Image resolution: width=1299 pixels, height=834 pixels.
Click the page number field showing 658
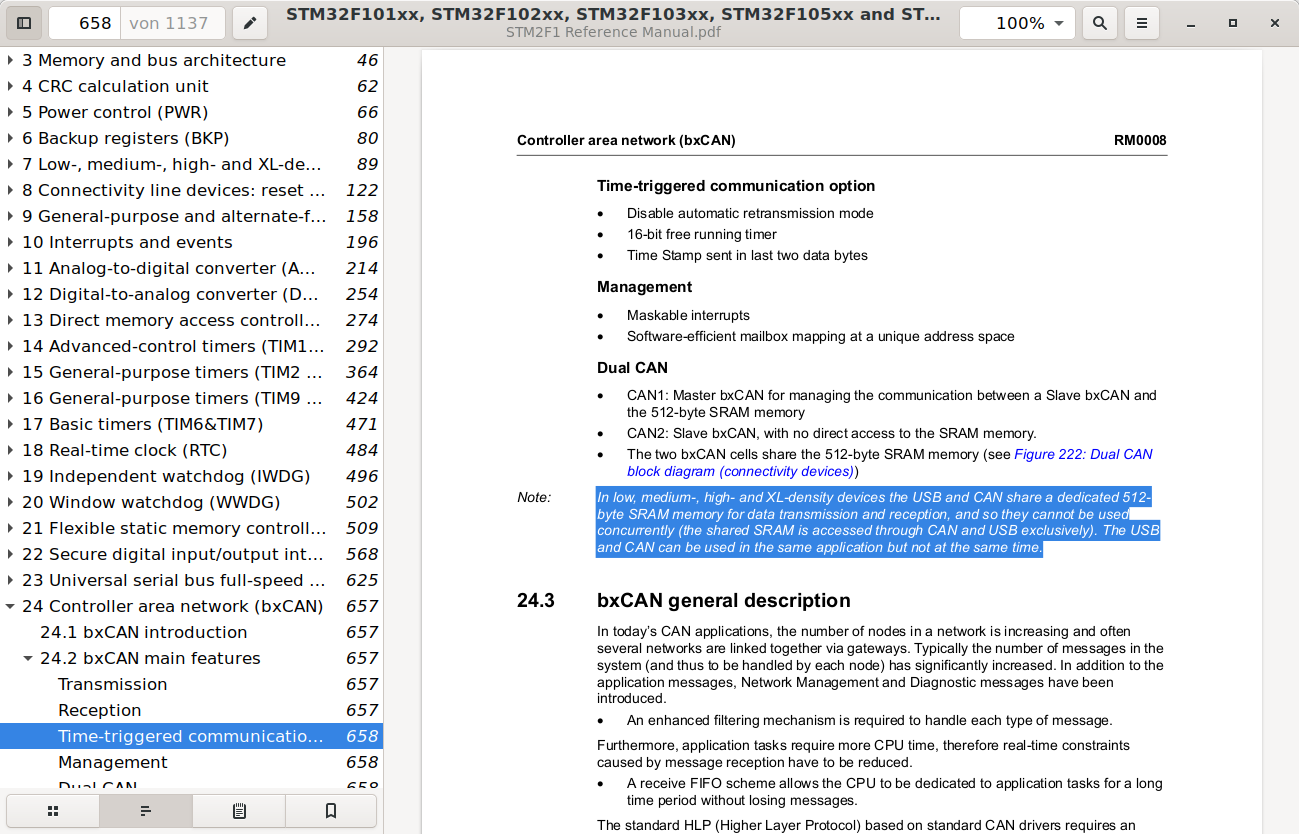[x=85, y=23]
